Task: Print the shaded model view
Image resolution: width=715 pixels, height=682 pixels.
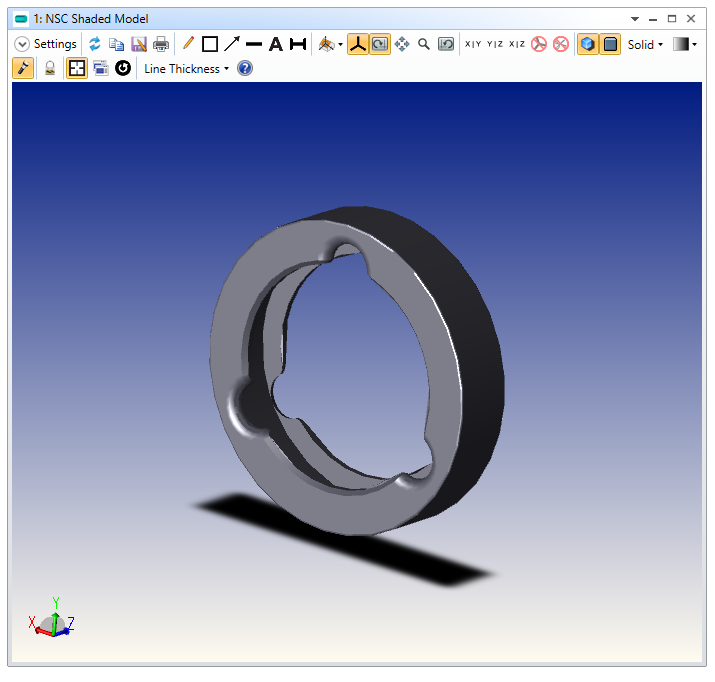Action: pyautogui.click(x=161, y=44)
